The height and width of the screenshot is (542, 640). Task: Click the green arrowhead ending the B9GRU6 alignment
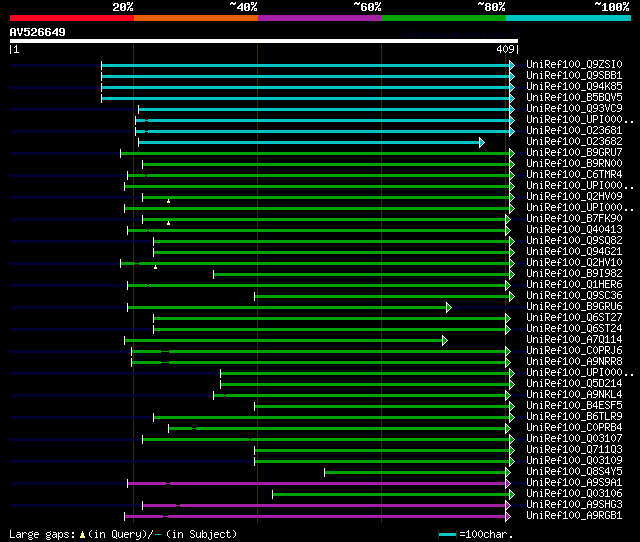pos(449,307)
